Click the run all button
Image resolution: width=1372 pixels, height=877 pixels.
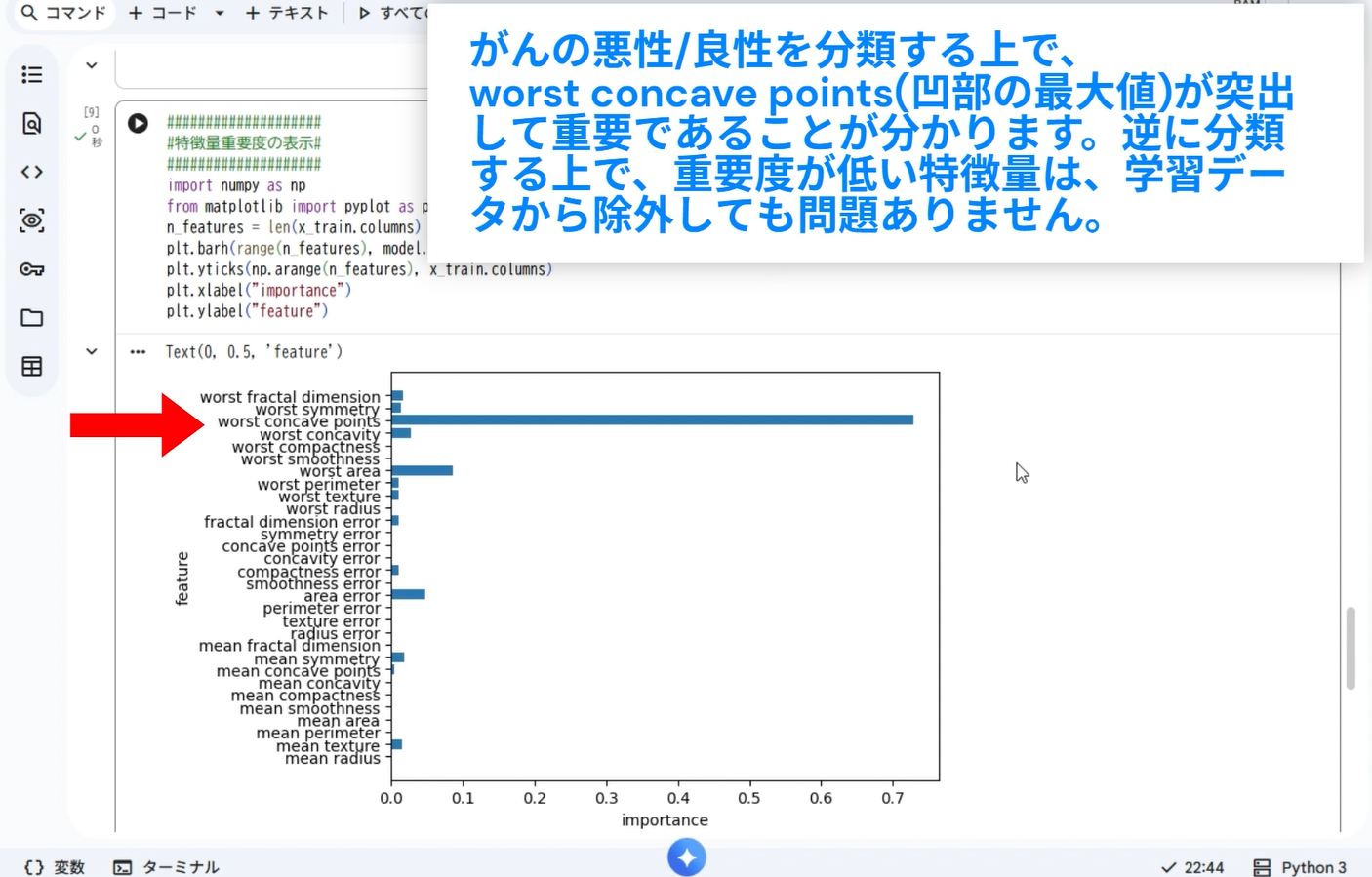[391, 13]
